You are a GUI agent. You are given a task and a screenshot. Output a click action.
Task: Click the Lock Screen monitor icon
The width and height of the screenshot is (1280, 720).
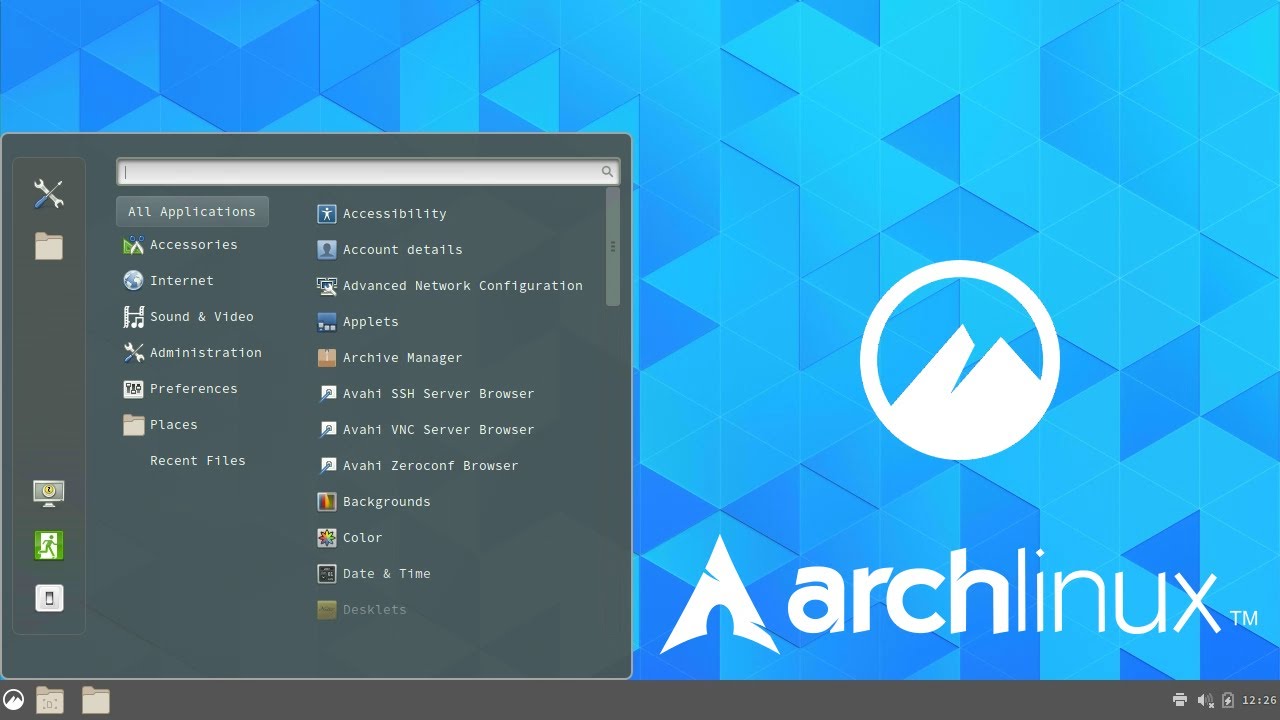(x=48, y=493)
